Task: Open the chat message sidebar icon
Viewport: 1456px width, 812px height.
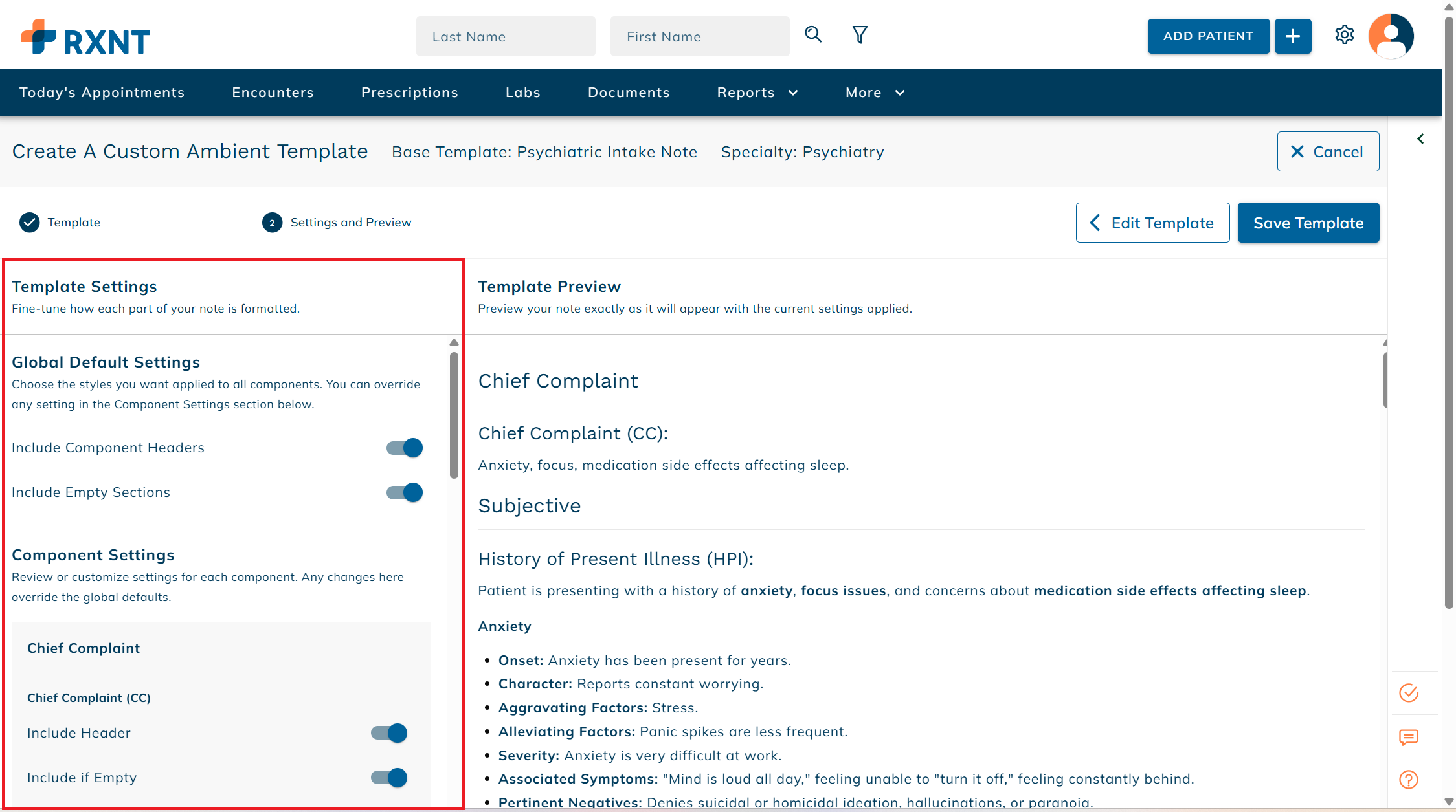Action: click(1409, 737)
